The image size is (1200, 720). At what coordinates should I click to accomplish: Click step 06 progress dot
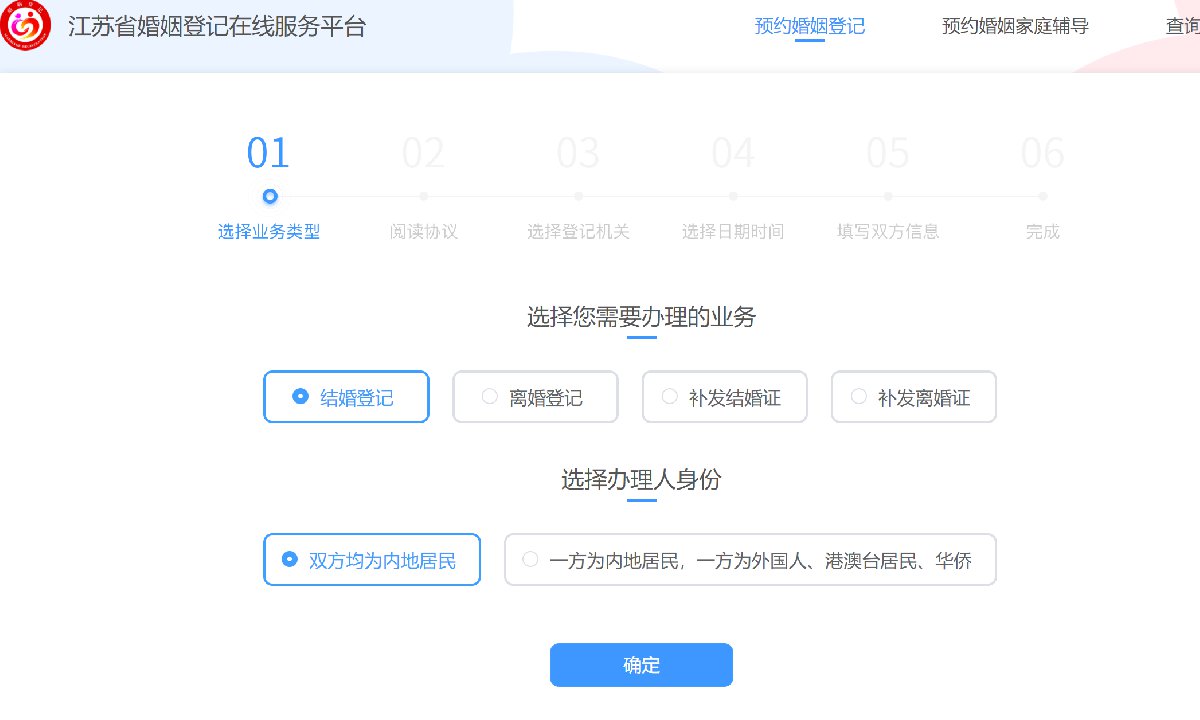(x=1043, y=196)
